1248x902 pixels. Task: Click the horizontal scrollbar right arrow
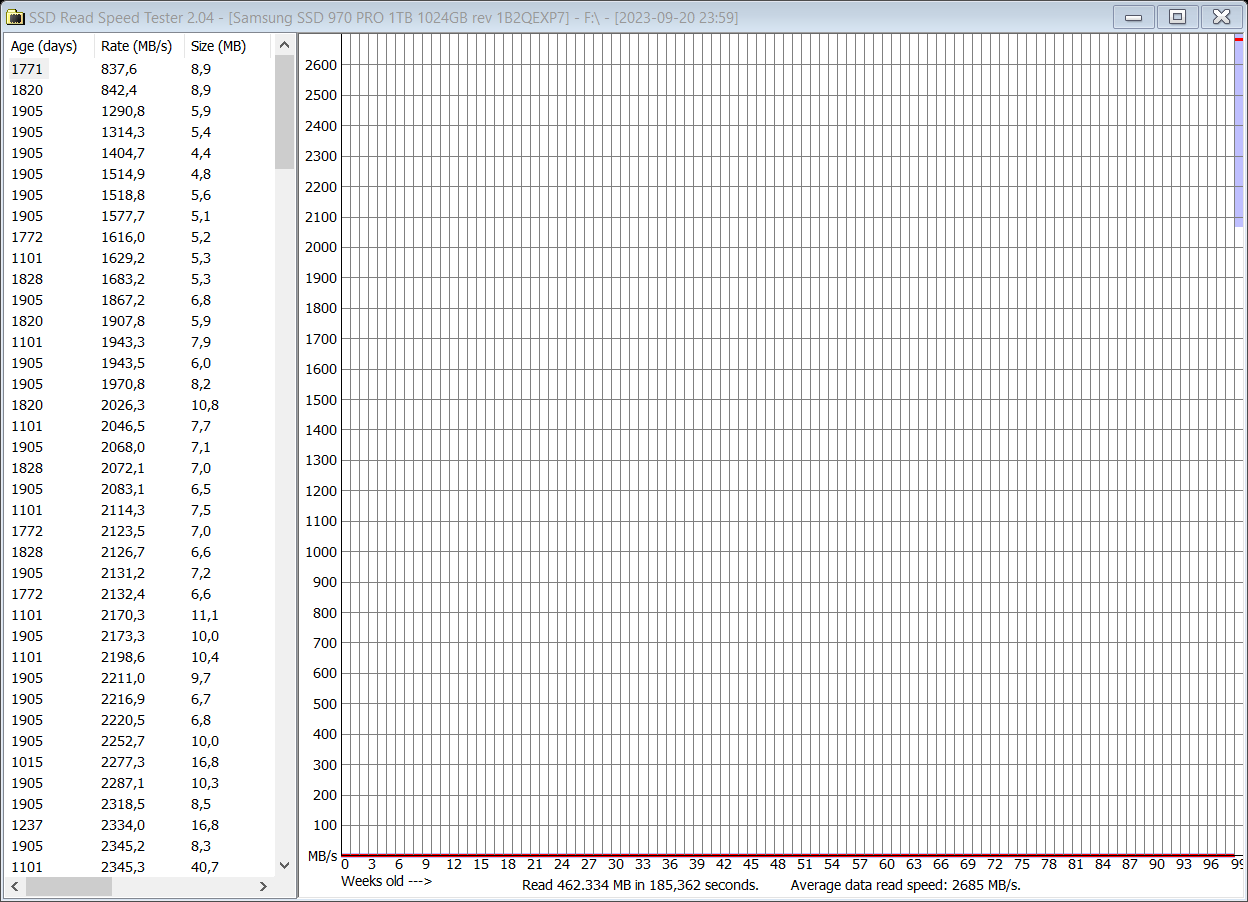263,886
